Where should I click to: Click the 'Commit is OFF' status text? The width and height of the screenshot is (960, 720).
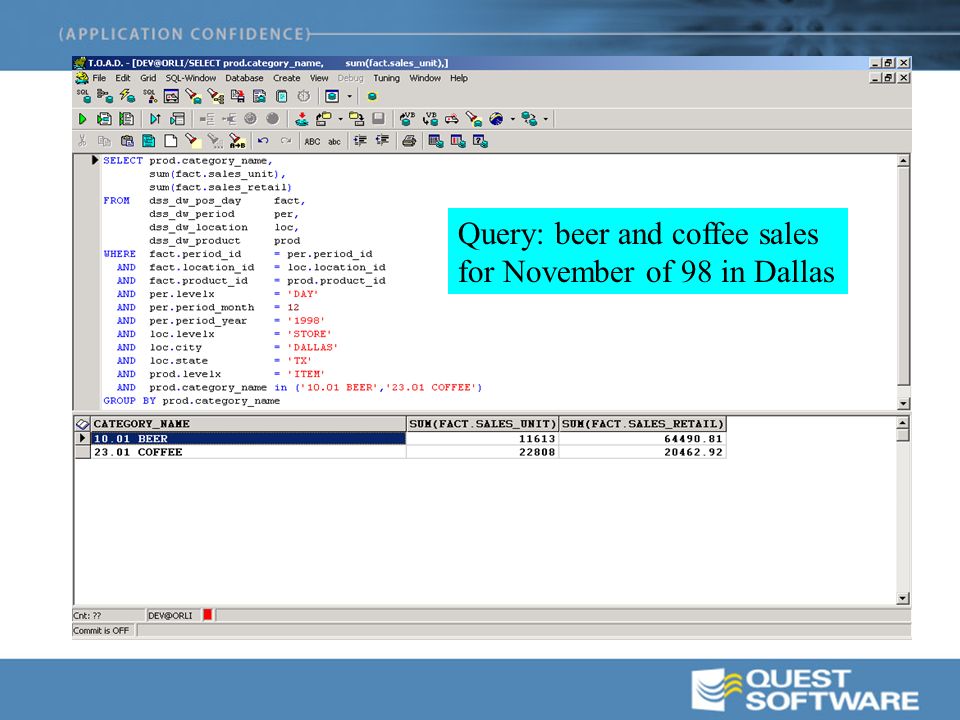[x=101, y=631]
